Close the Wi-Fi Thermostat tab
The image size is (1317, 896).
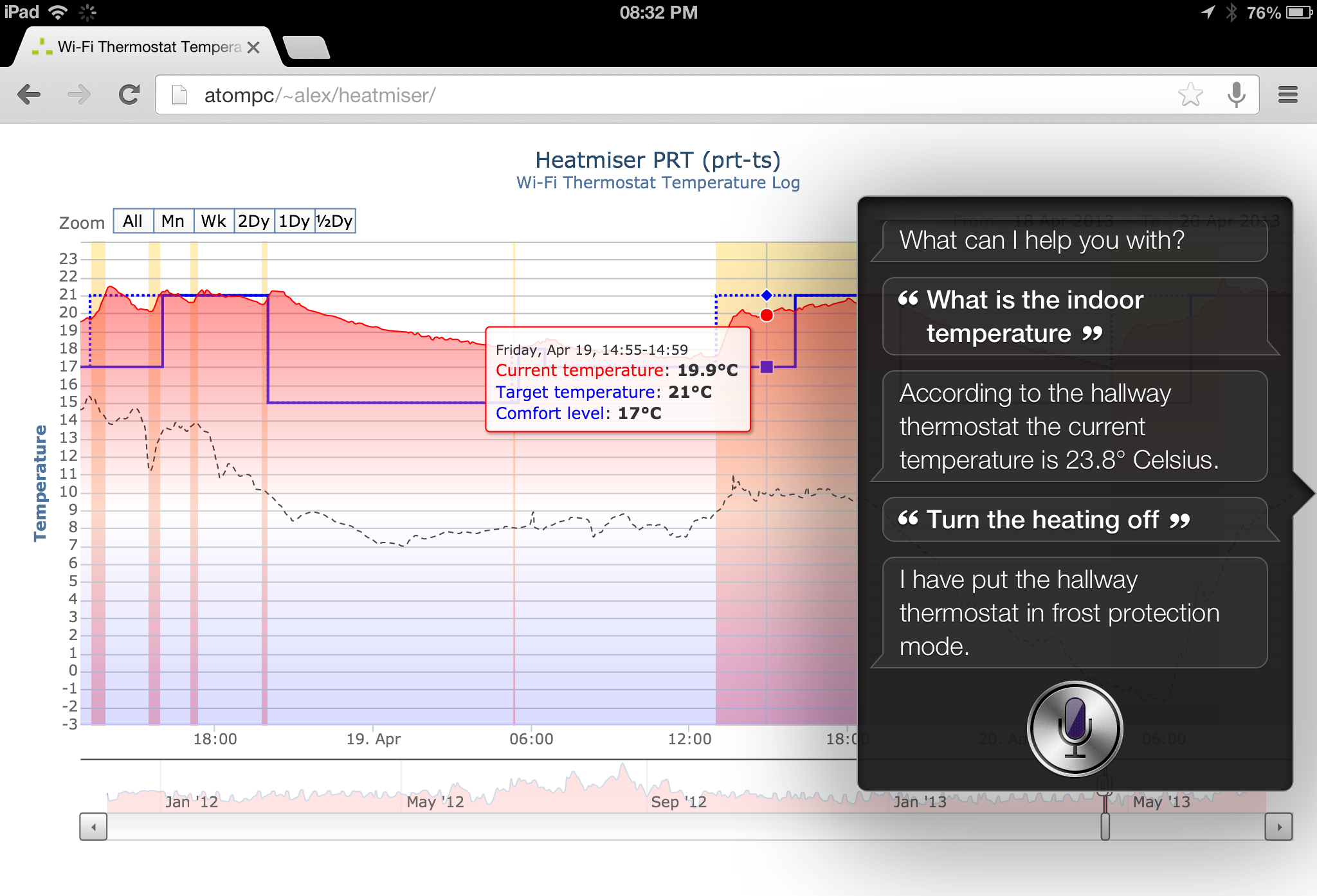pos(253,48)
